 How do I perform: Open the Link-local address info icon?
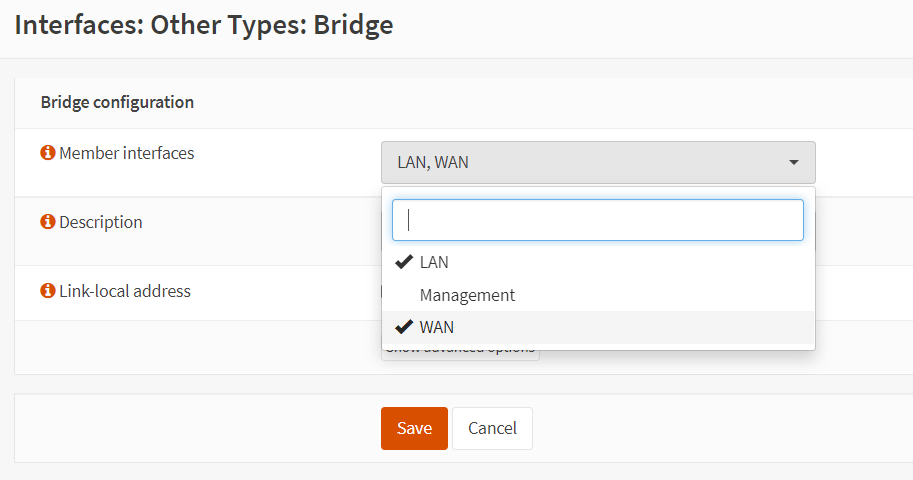47,292
